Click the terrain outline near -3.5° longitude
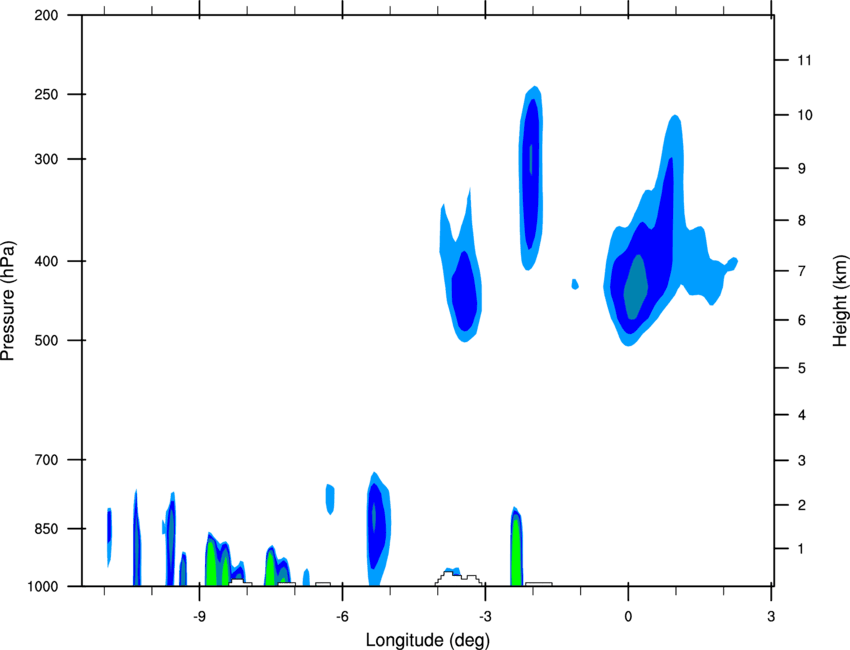 459,578
